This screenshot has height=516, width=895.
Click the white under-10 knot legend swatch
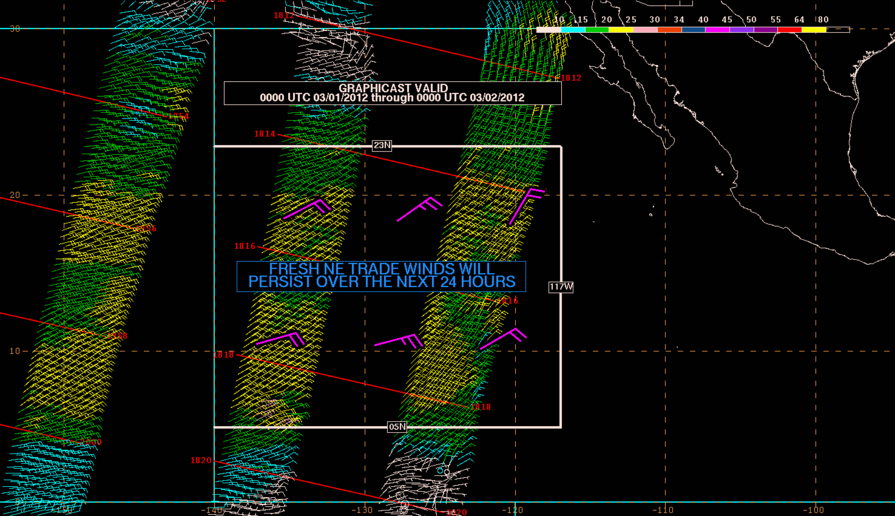click(x=549, y=30)
